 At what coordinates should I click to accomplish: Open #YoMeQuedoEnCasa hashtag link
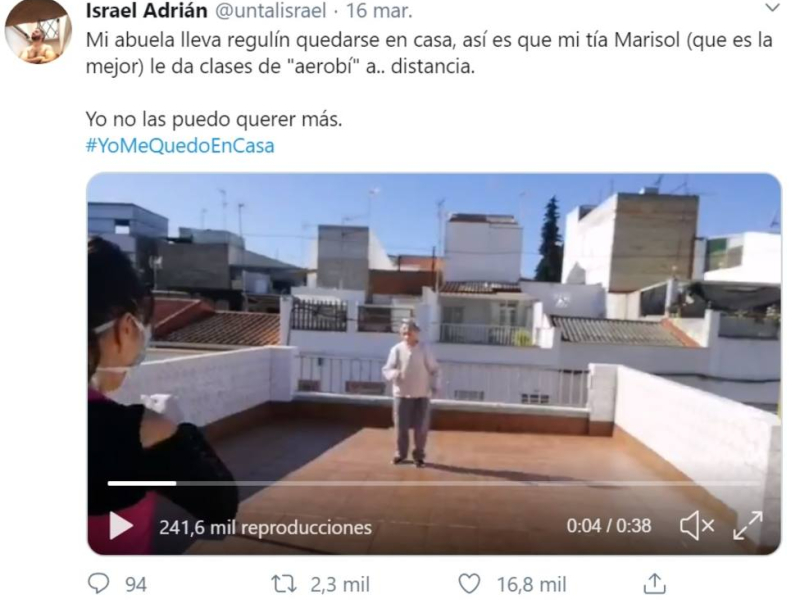point(180,146)
